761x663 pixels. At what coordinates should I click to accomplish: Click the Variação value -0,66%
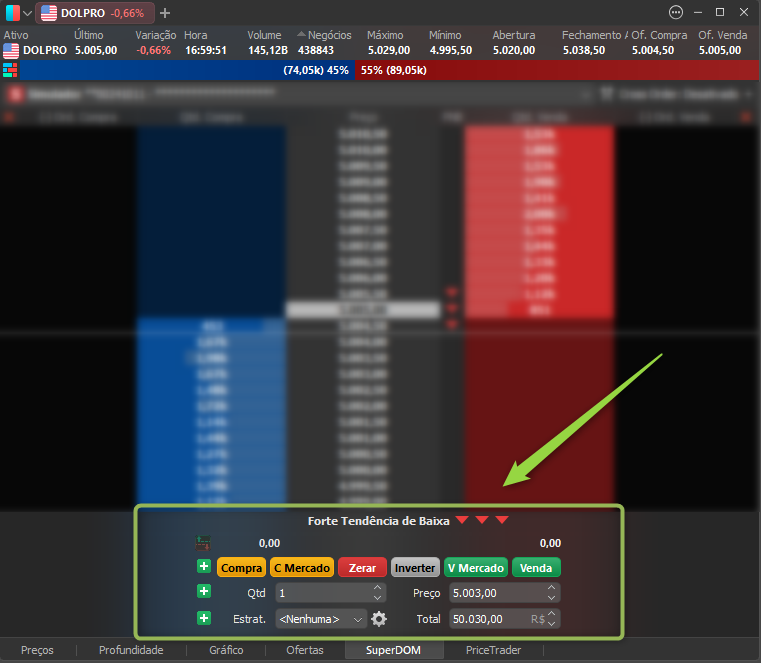153,50
